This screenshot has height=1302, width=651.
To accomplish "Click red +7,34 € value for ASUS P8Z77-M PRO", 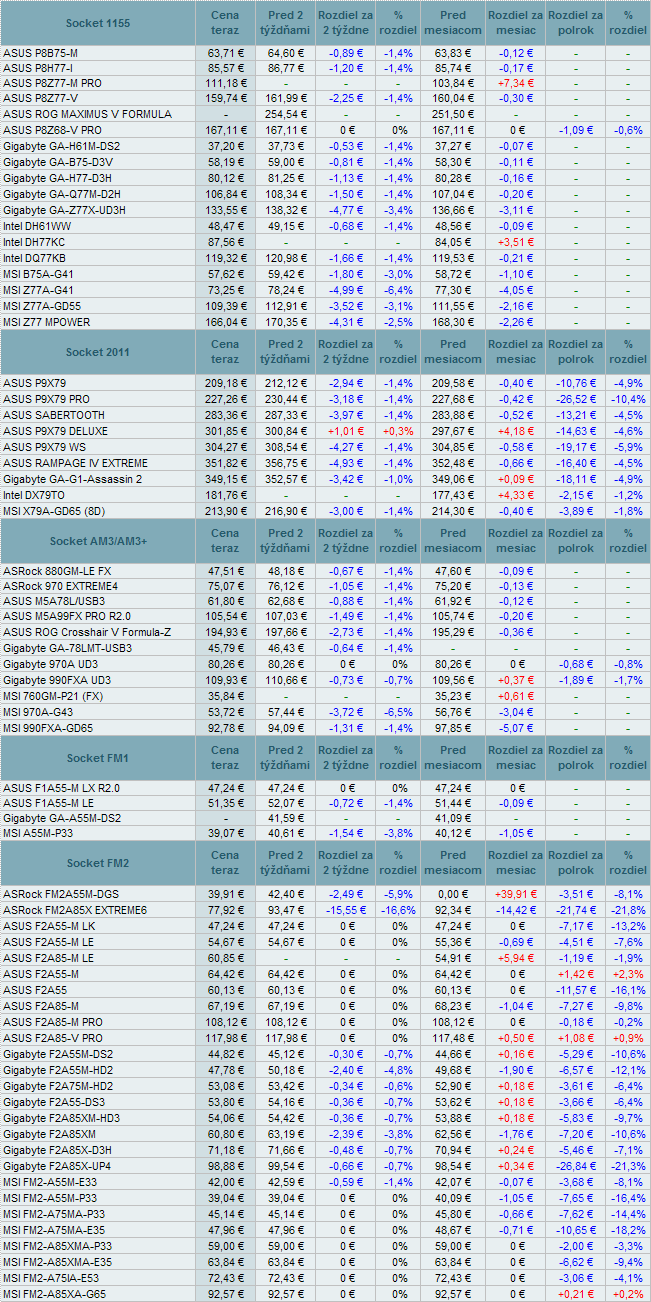I will pos(515,82).
